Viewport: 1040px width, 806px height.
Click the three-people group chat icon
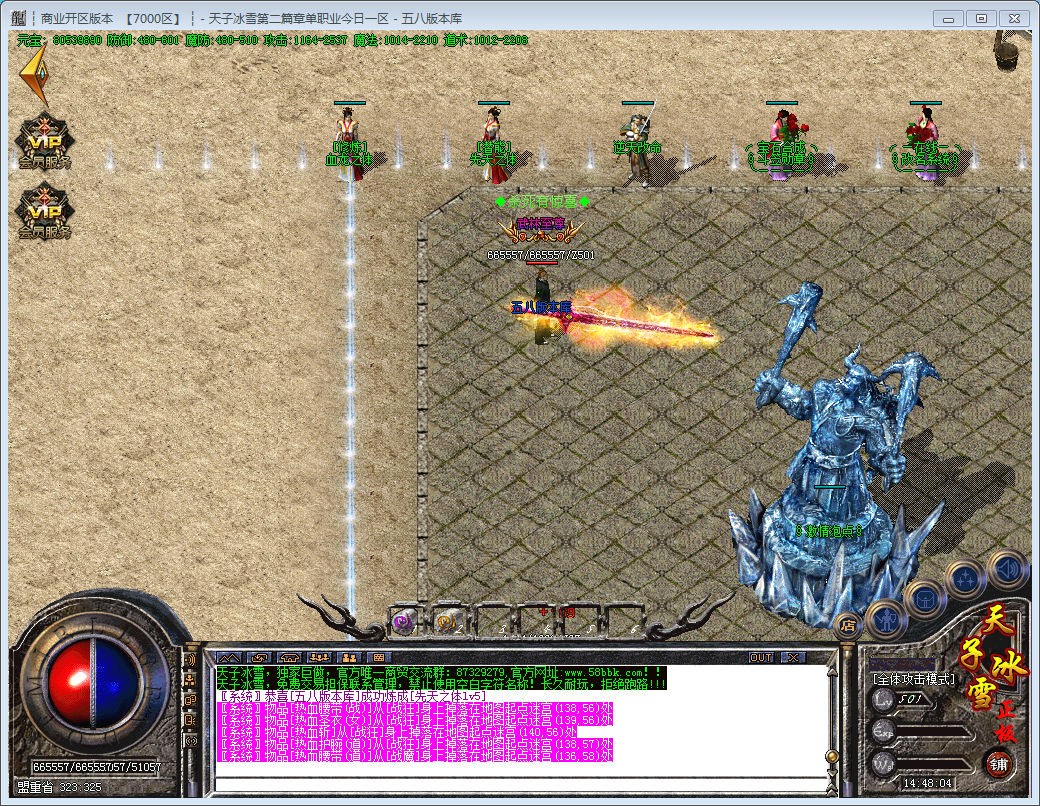pyautogui.click(x=319, y=657)
